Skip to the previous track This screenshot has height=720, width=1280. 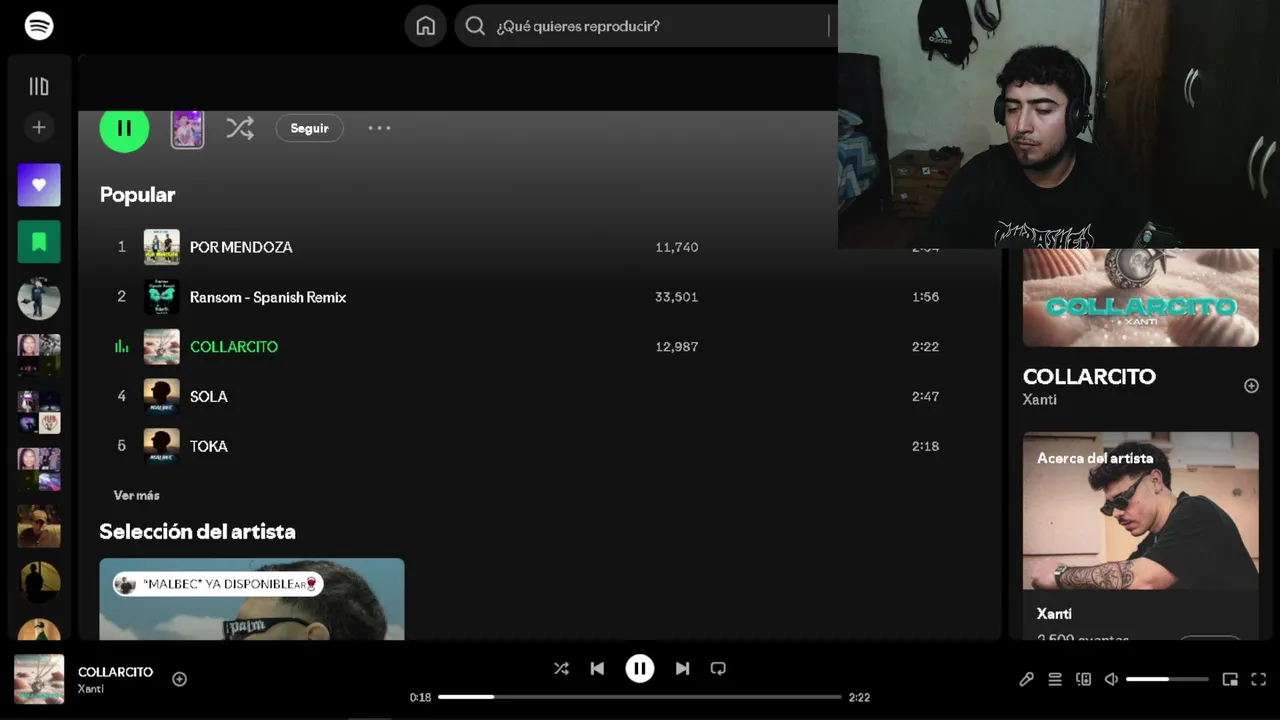point(597,669)
